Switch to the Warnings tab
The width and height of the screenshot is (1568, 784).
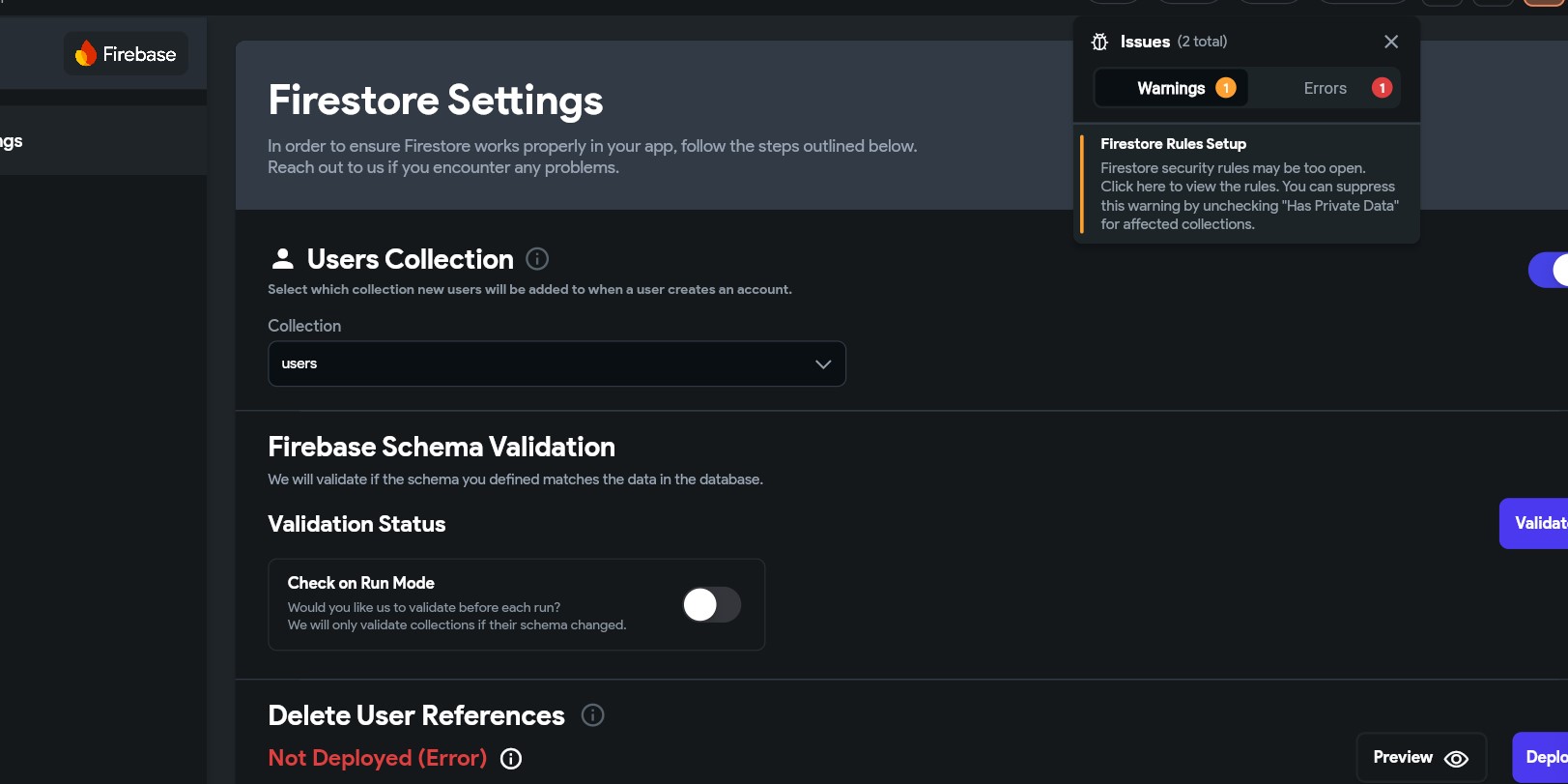[x=1171, y=88]
